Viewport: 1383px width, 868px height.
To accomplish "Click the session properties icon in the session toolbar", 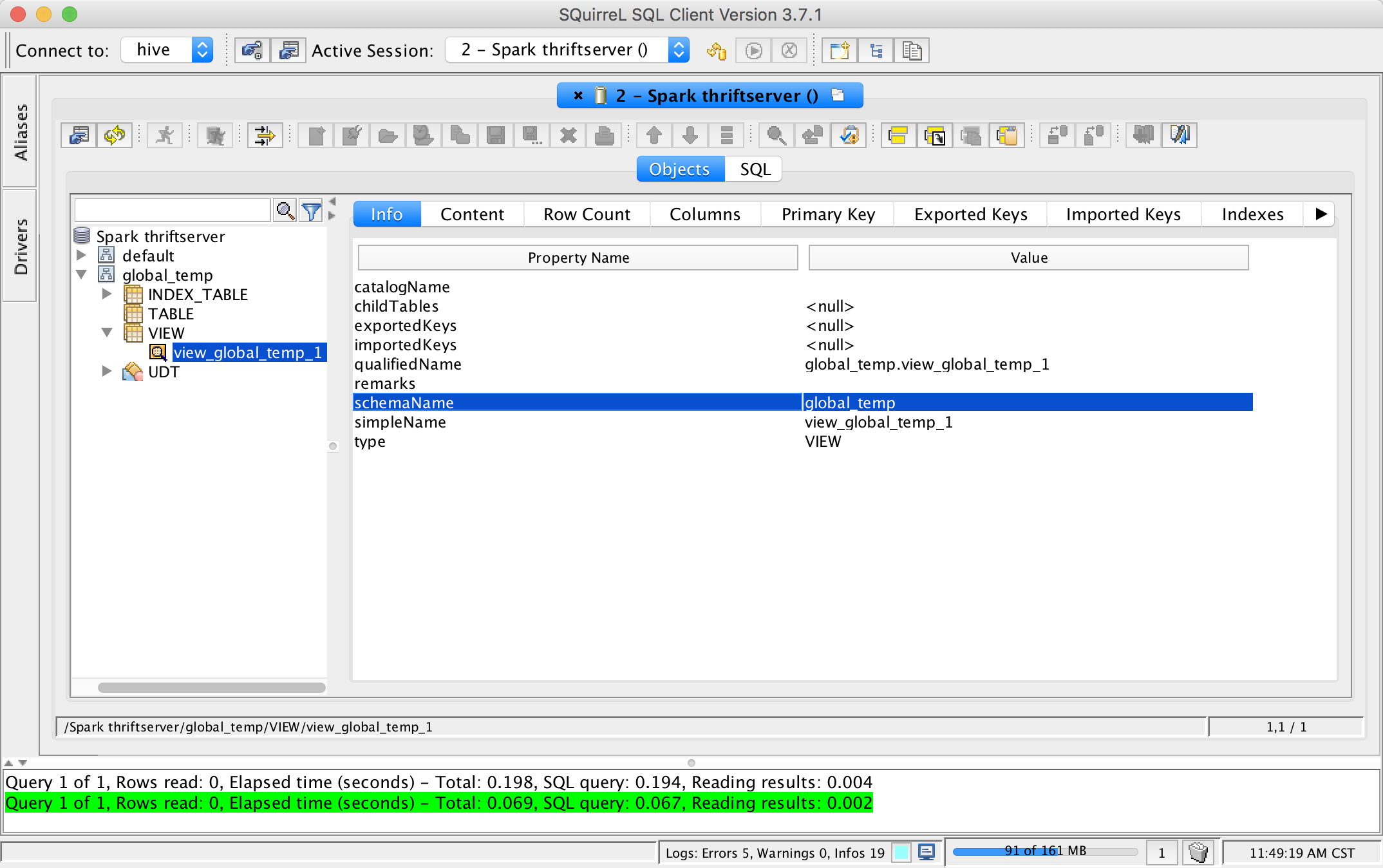I will pyautogui.click(x=79, y=135).
